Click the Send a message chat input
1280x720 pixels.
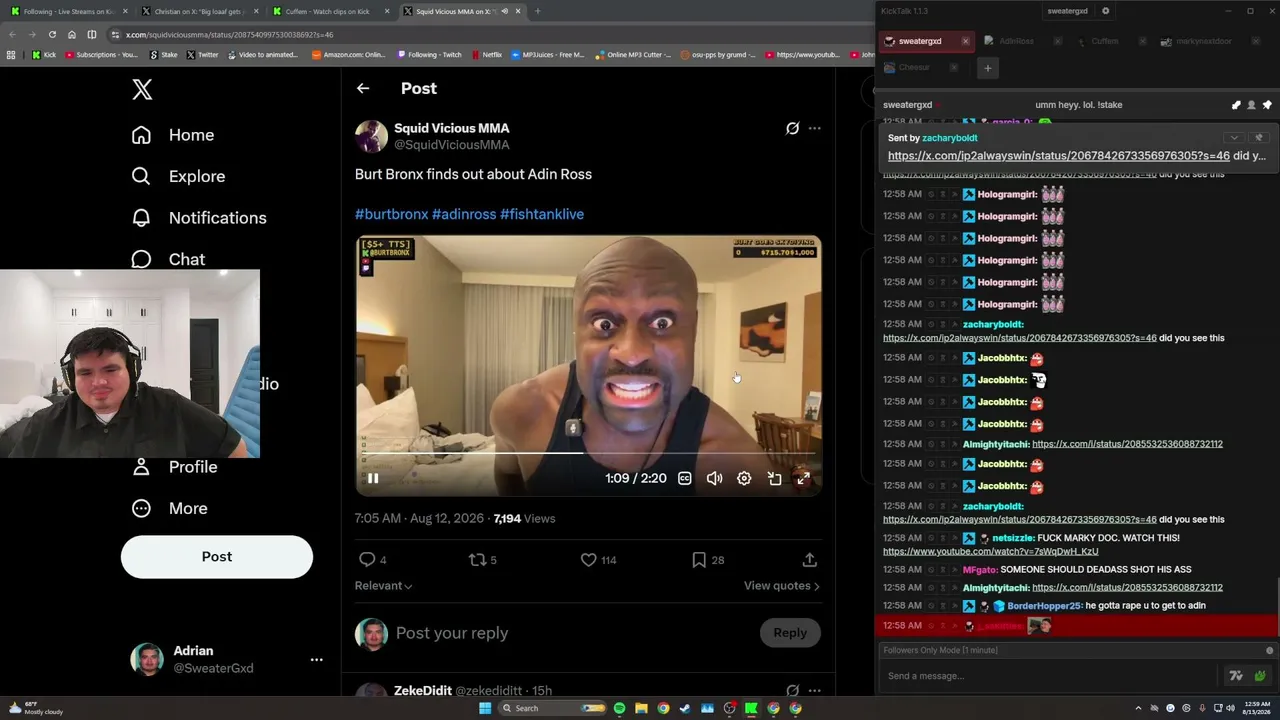(x=1050, y=676)
